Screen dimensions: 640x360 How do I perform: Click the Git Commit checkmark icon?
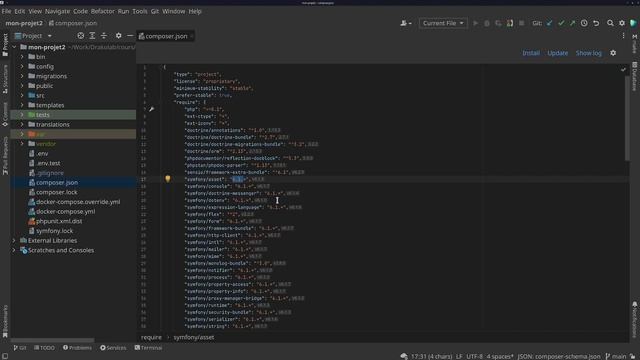tap(561, 23)
